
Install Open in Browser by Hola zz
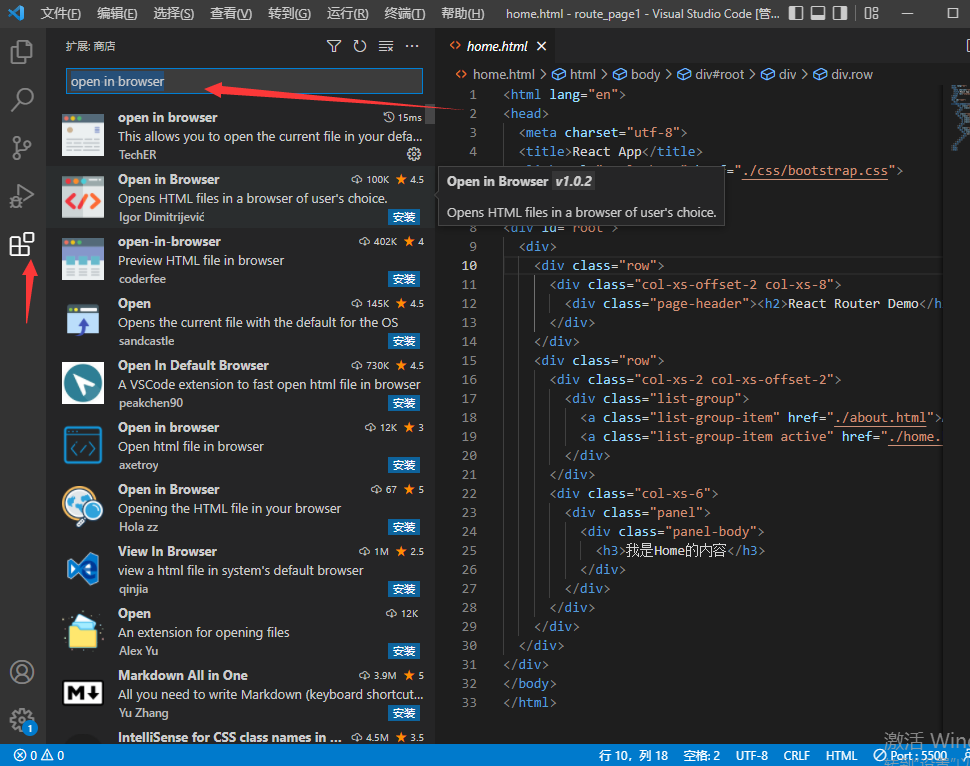(404, 527)
